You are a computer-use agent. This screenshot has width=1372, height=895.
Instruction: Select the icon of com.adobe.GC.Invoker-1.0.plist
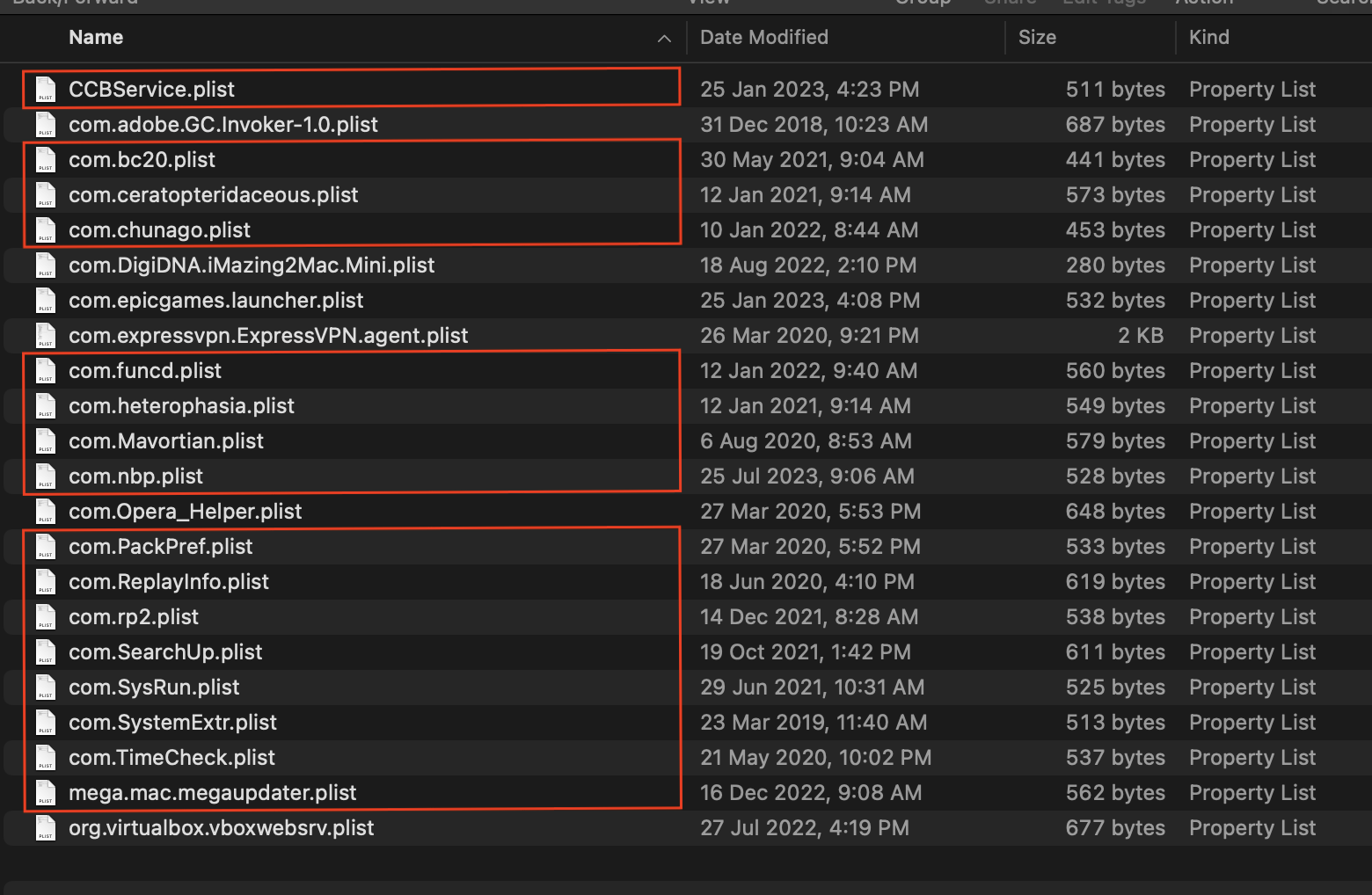46,124
